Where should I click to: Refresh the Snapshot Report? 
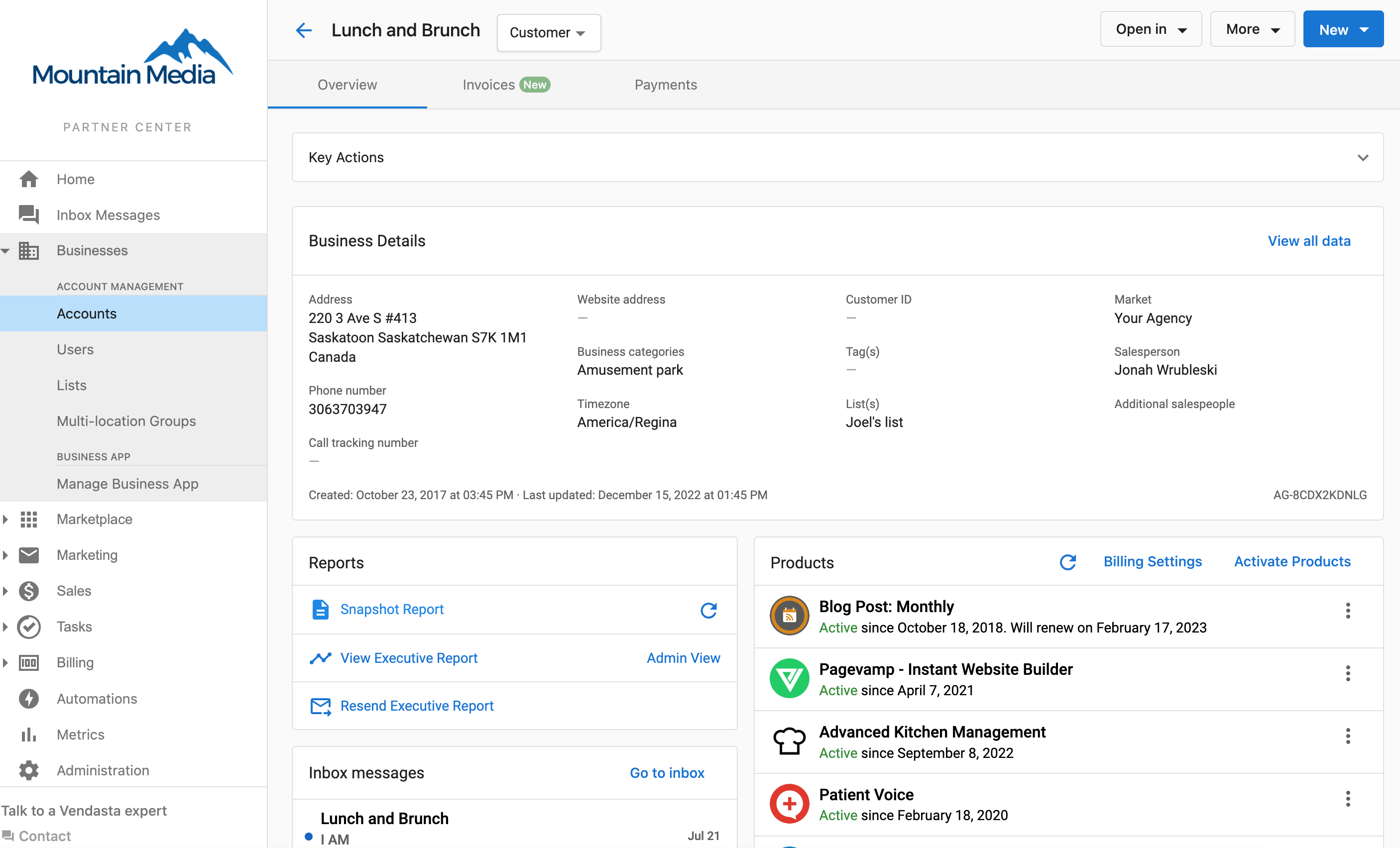[708, 610]
